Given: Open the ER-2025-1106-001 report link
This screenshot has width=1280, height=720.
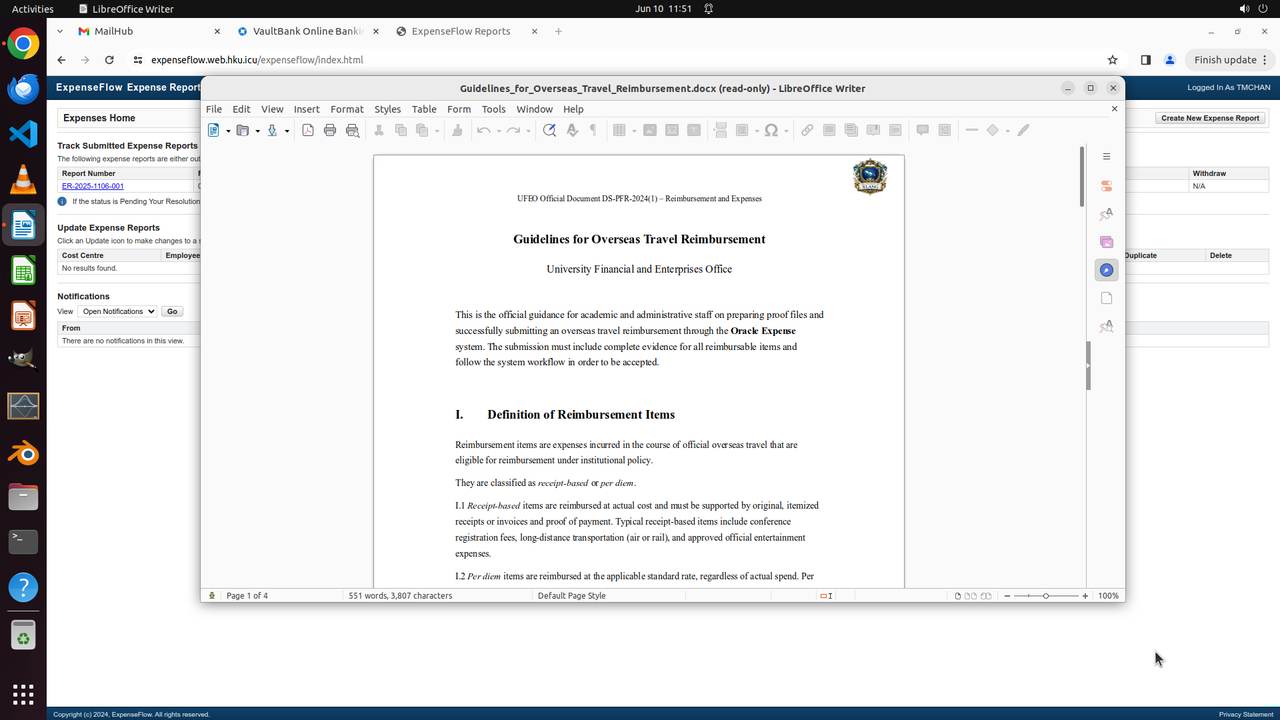Looking at the screenshot, I should 93,186.
